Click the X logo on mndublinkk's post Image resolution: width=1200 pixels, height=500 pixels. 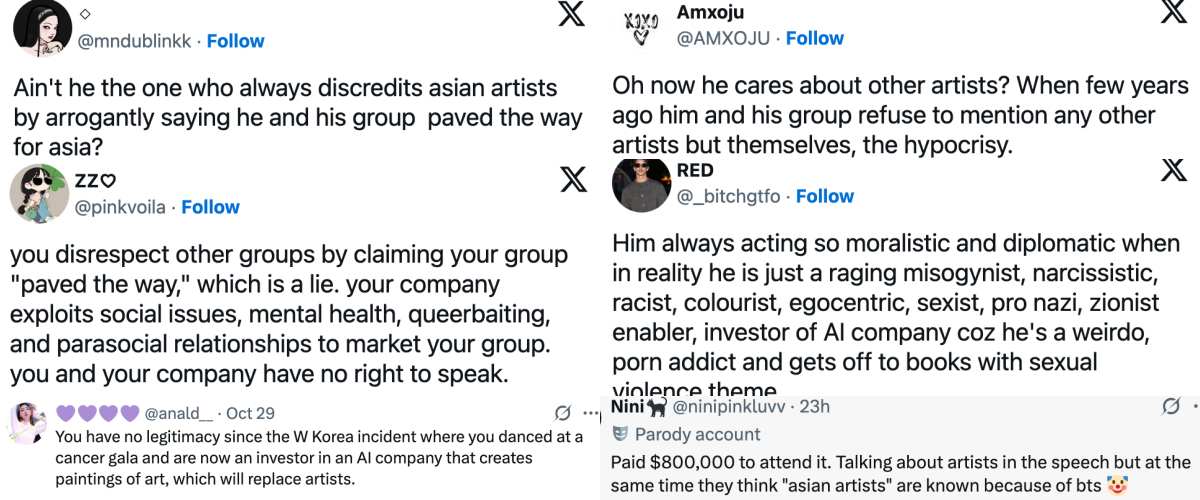(x=571, y=14)
